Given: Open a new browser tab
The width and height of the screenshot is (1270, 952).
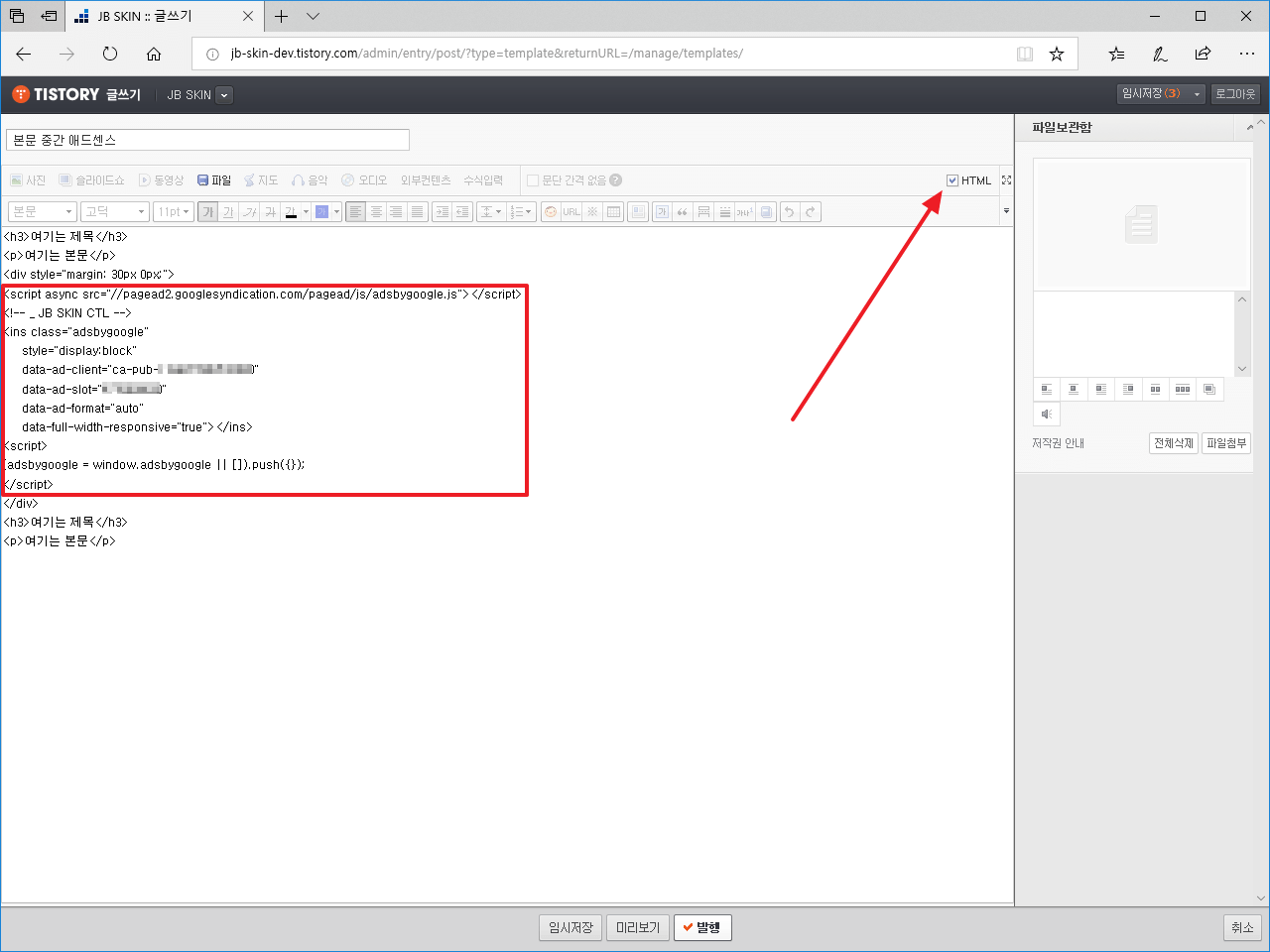Looking at the screenshot, I should 282,16.
